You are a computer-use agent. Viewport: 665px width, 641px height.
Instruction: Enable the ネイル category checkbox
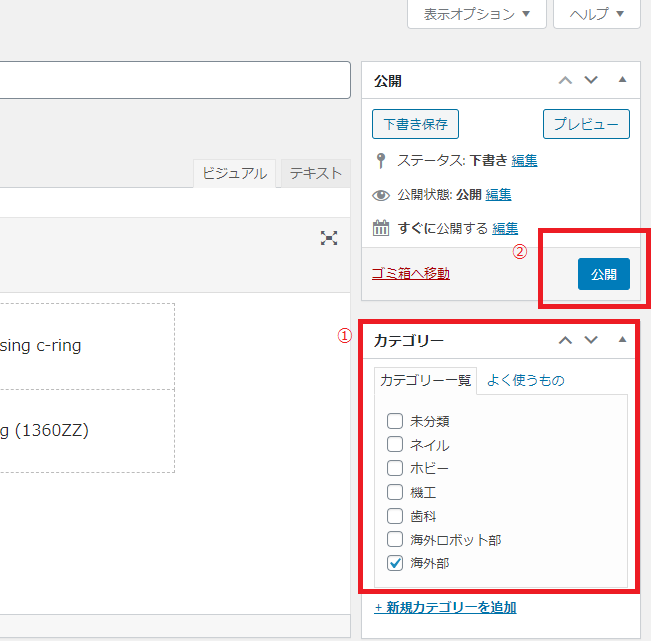(395, 445)
